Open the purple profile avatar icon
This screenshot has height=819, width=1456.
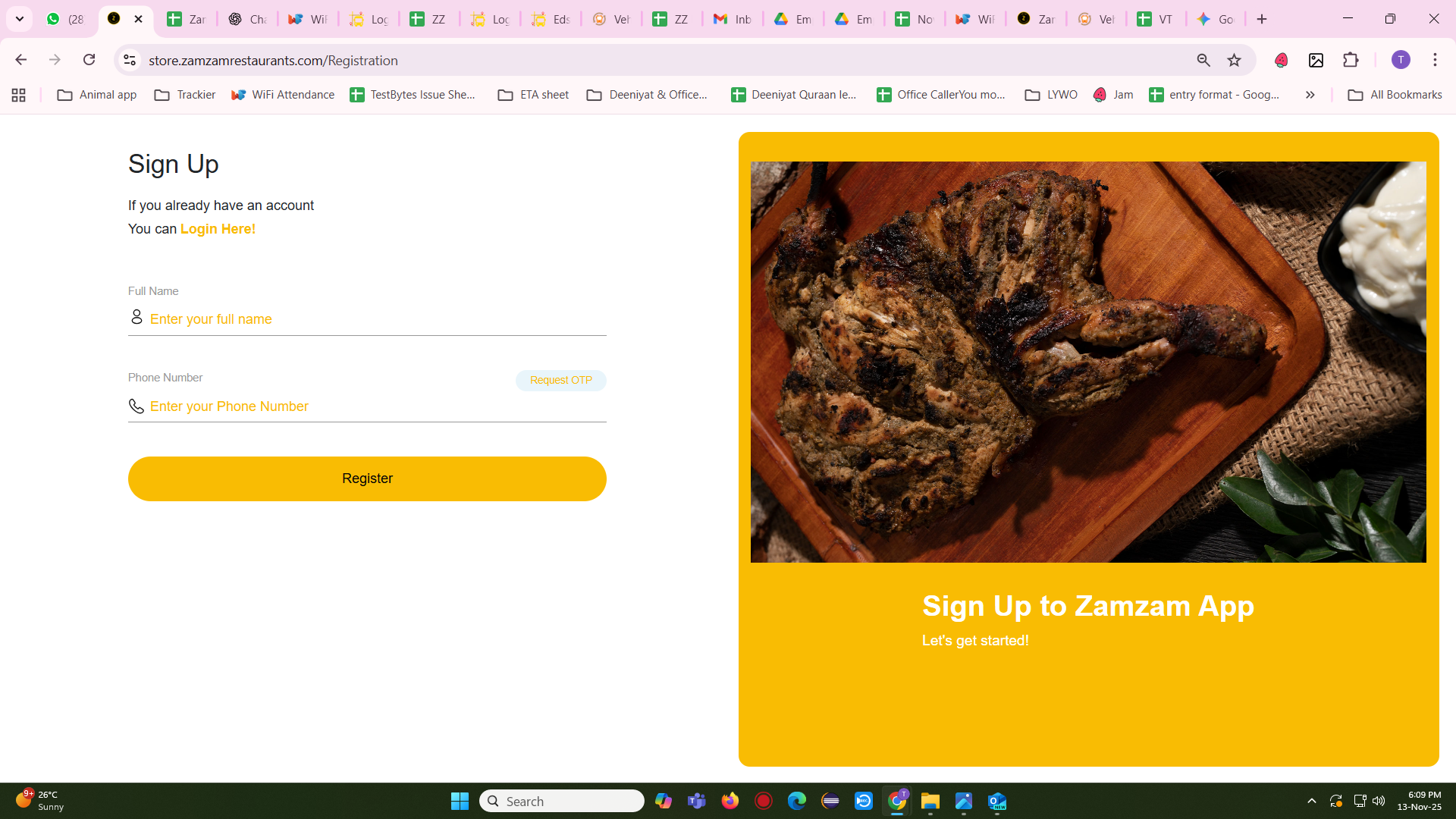(x=1401, y=60)
